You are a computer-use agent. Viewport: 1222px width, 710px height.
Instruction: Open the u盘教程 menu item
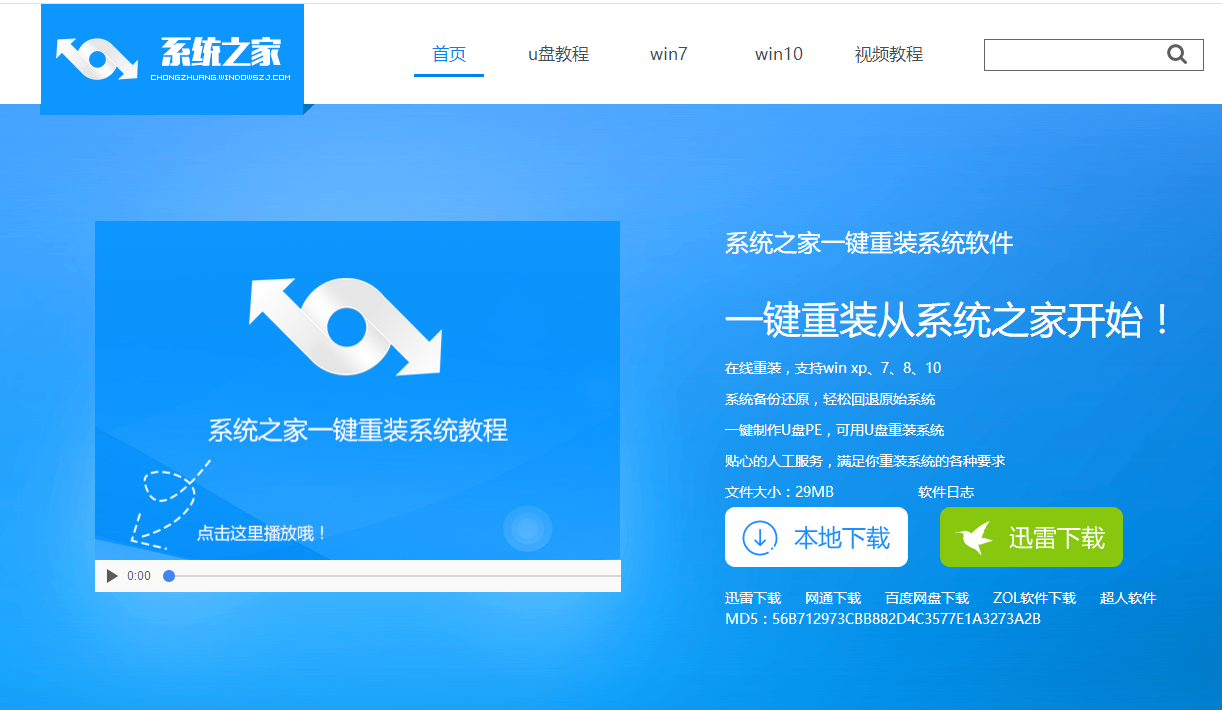[x=557, y=55]
